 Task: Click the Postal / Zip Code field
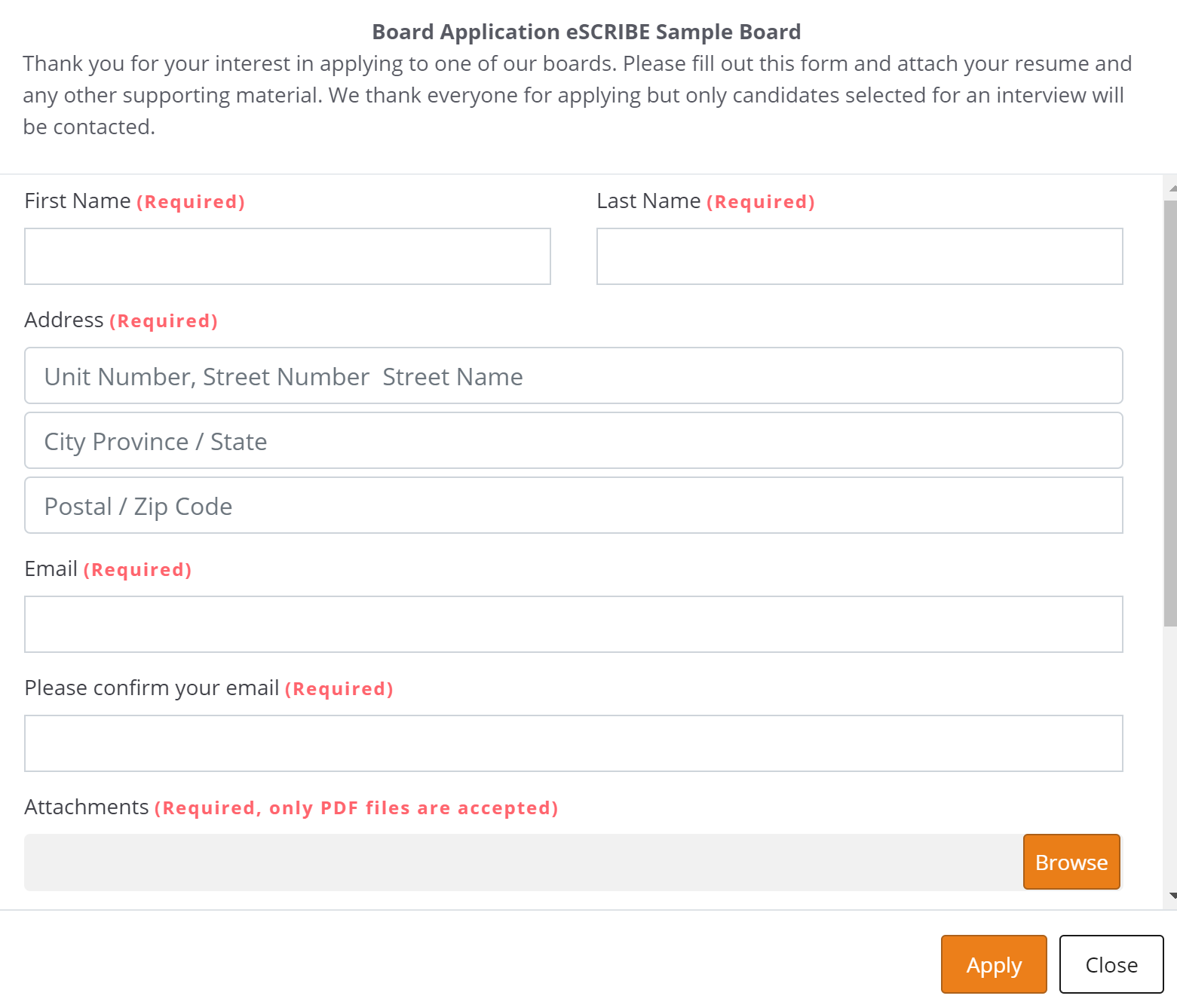click(573, 505)
